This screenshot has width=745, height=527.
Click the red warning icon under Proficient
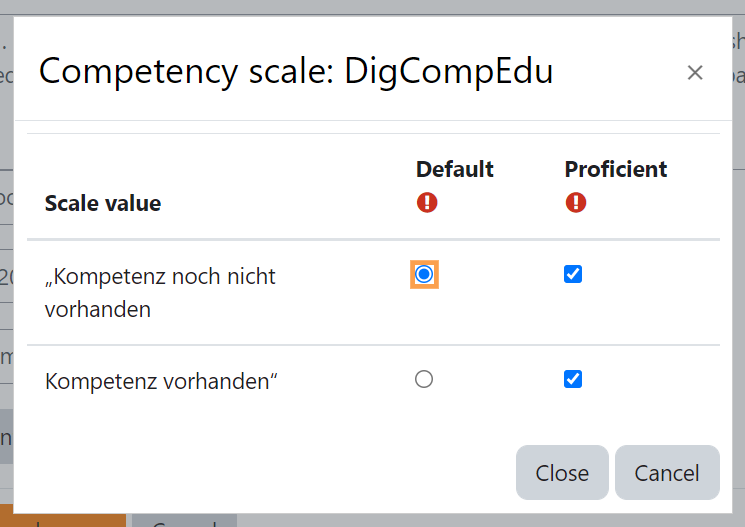click(x=575, y=202)
